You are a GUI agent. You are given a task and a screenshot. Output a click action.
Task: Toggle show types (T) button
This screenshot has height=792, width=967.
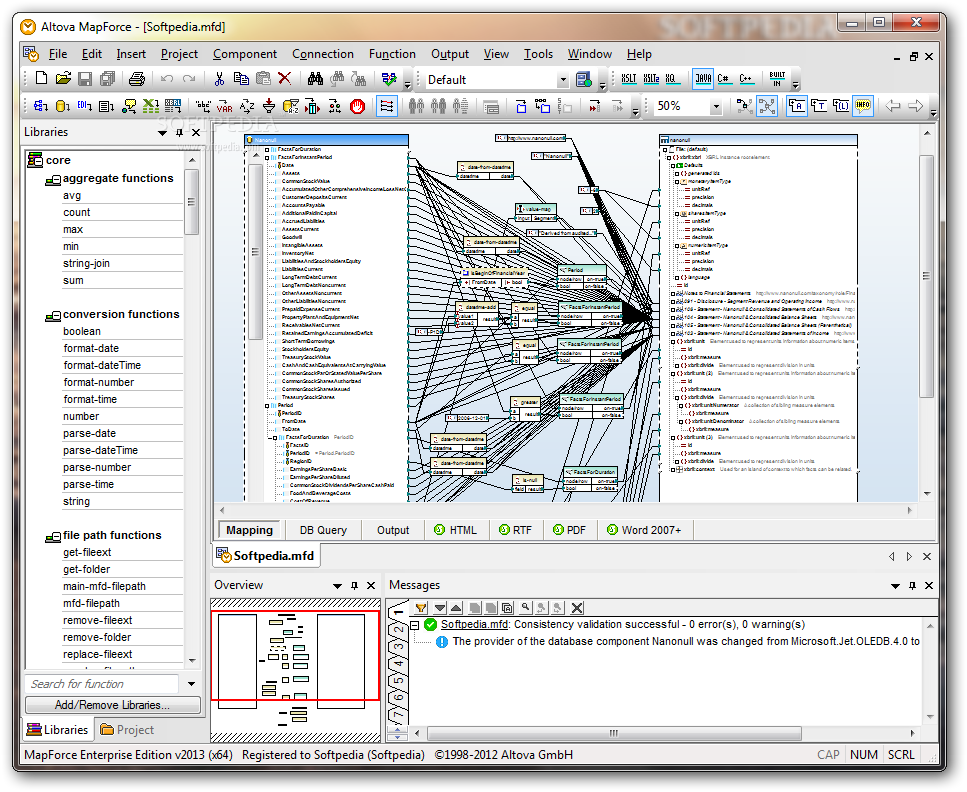pos(819,106)
